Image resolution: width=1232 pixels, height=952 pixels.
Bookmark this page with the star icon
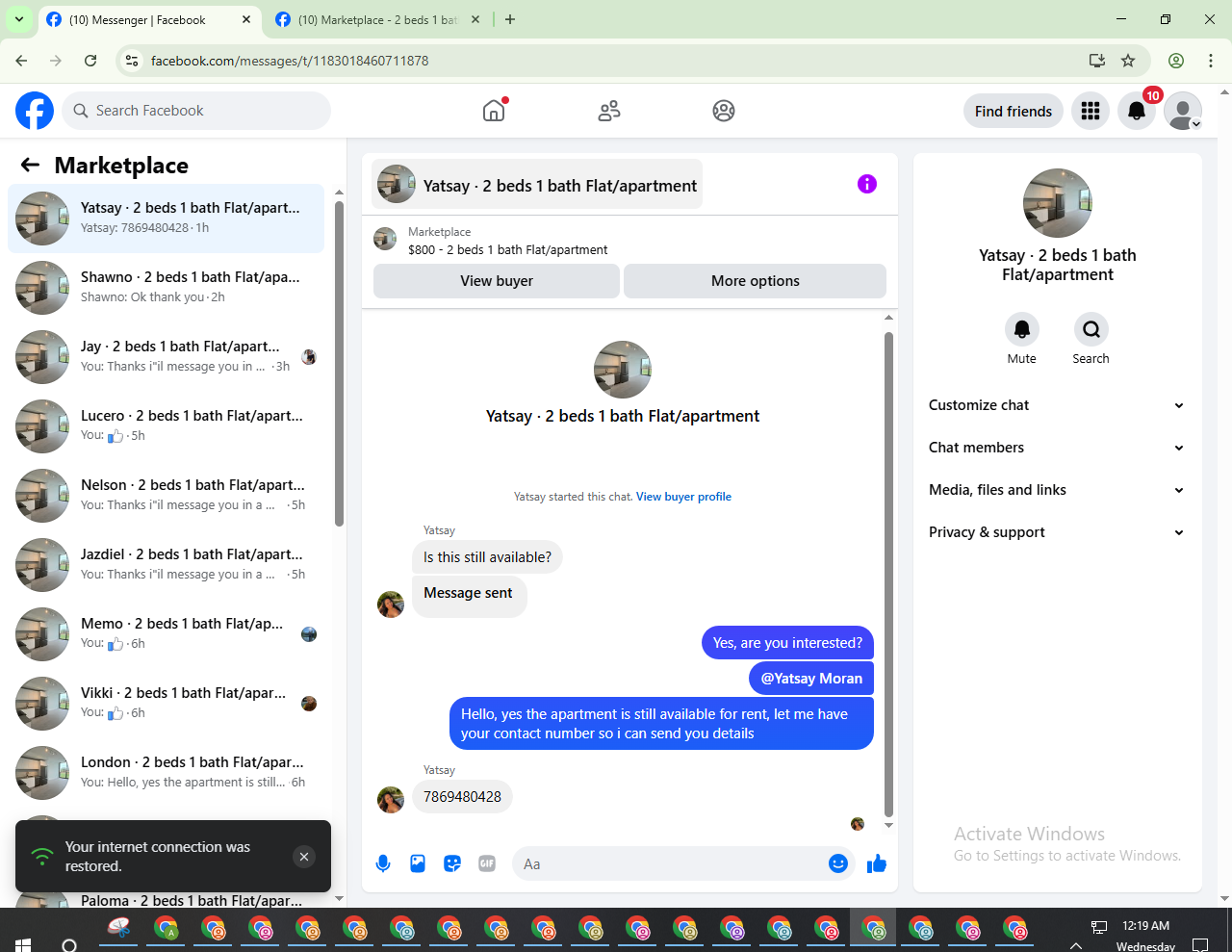pyautogui.click(x=1128, y=61)
